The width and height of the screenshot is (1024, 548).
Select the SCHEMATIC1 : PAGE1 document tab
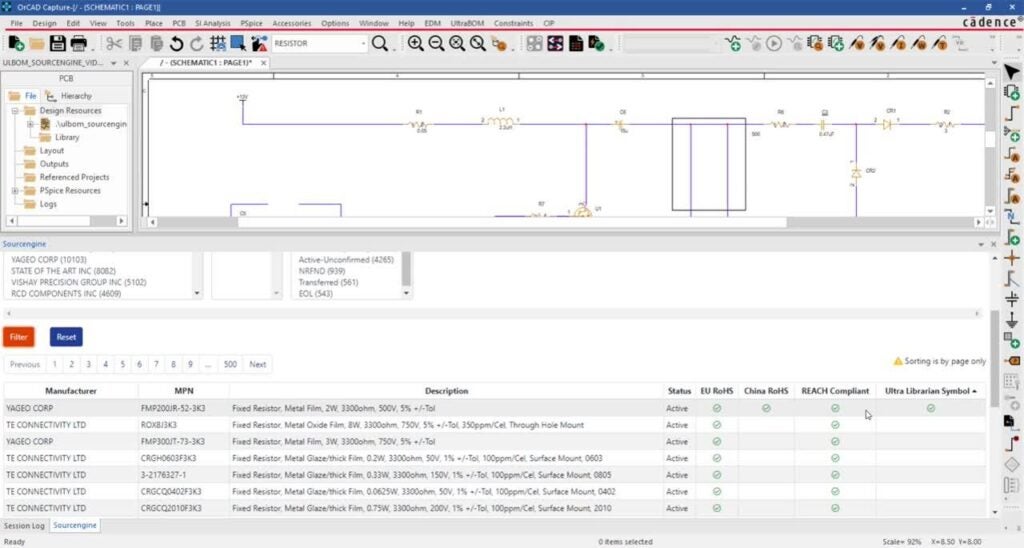208,63
